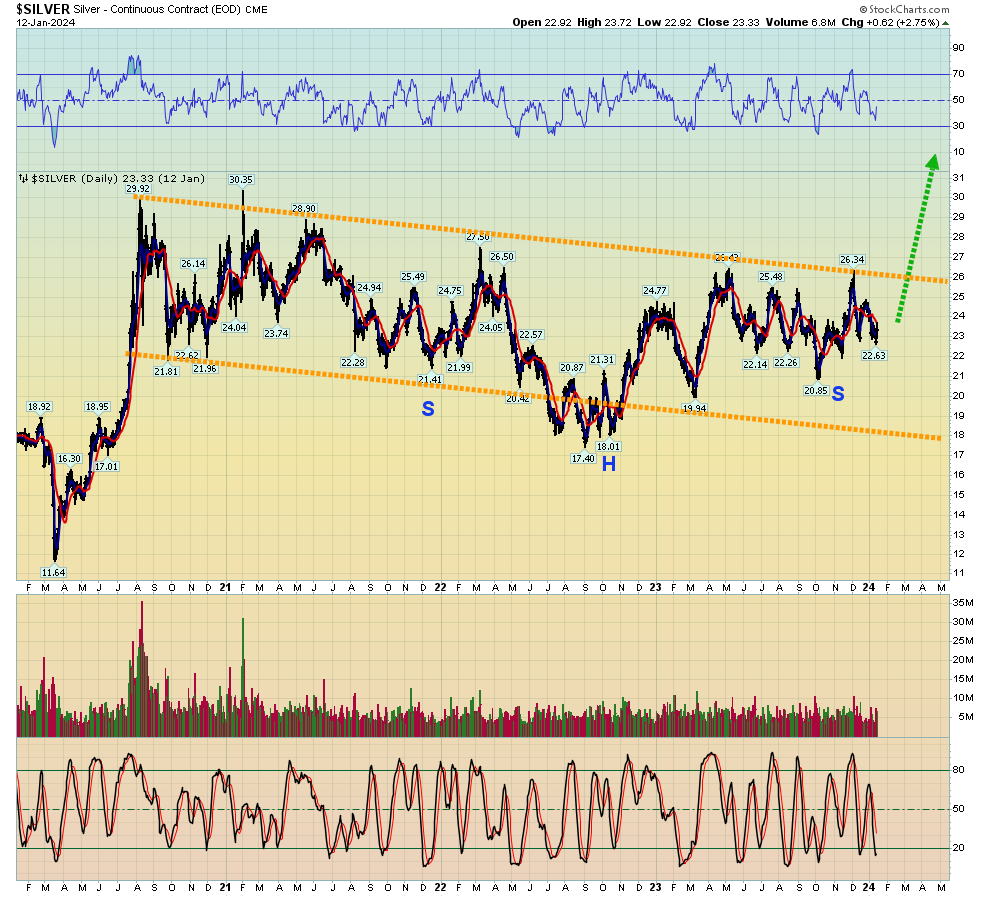The image size is (990, 897).
Task: Click the $SILVER ticker title
Action: 43,9
